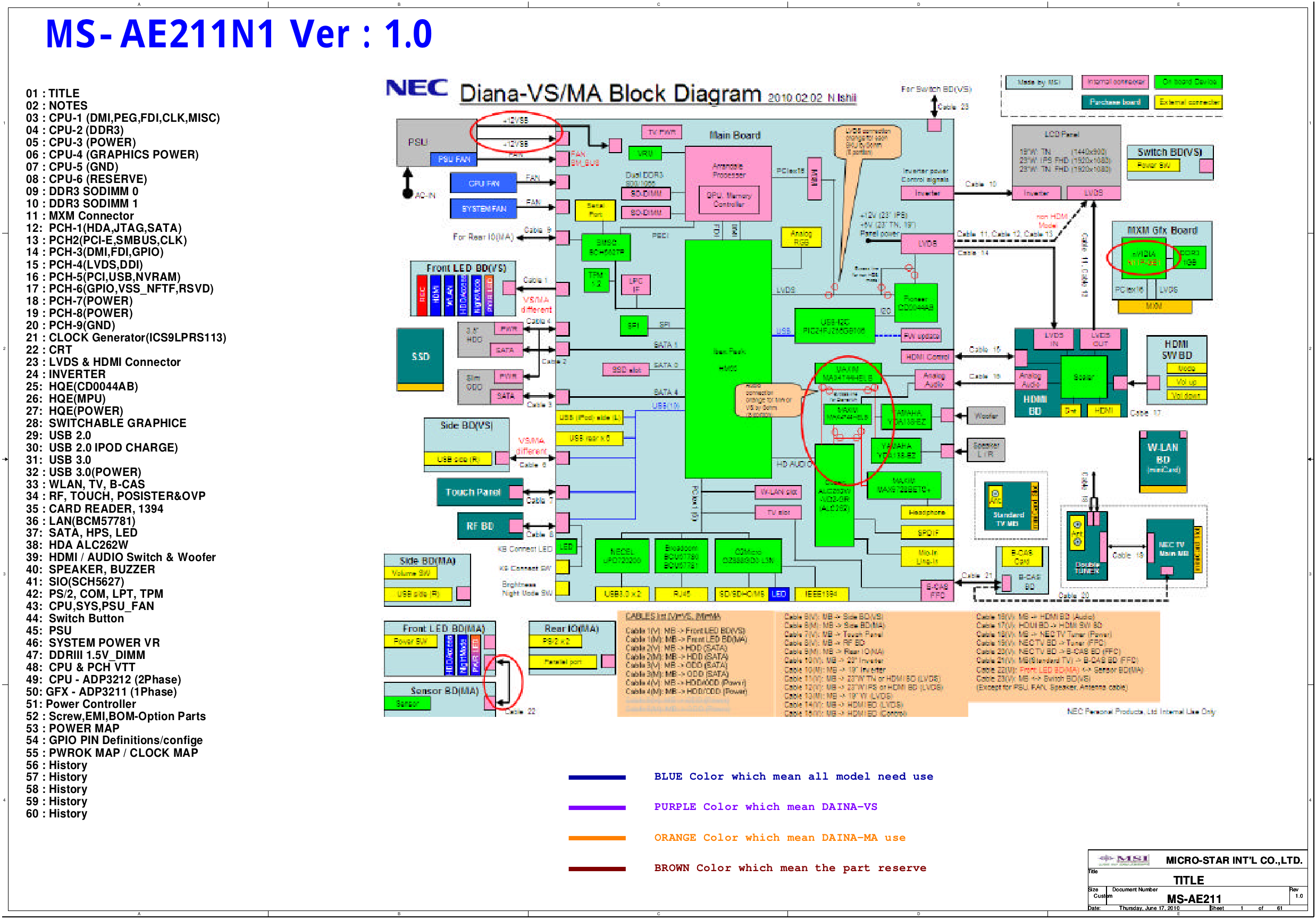Click the blue legend line swatch
This screenshot has height=919, width=1316.
[597, 778]
